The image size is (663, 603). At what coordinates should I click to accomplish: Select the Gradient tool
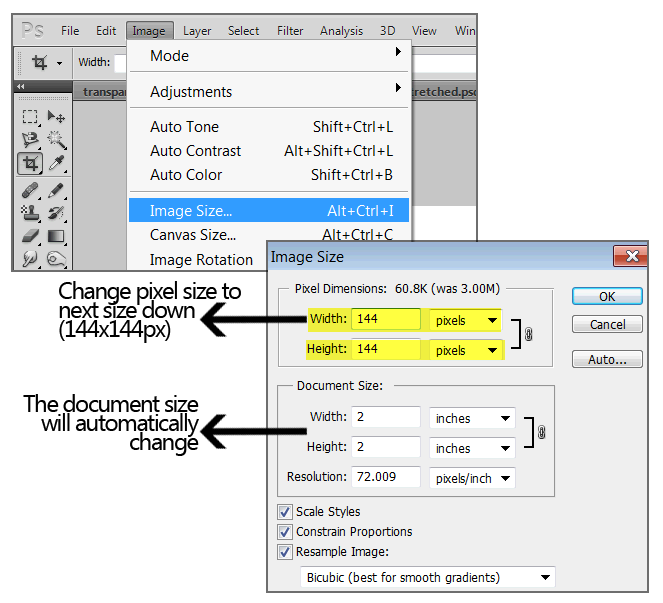[56, 236]
